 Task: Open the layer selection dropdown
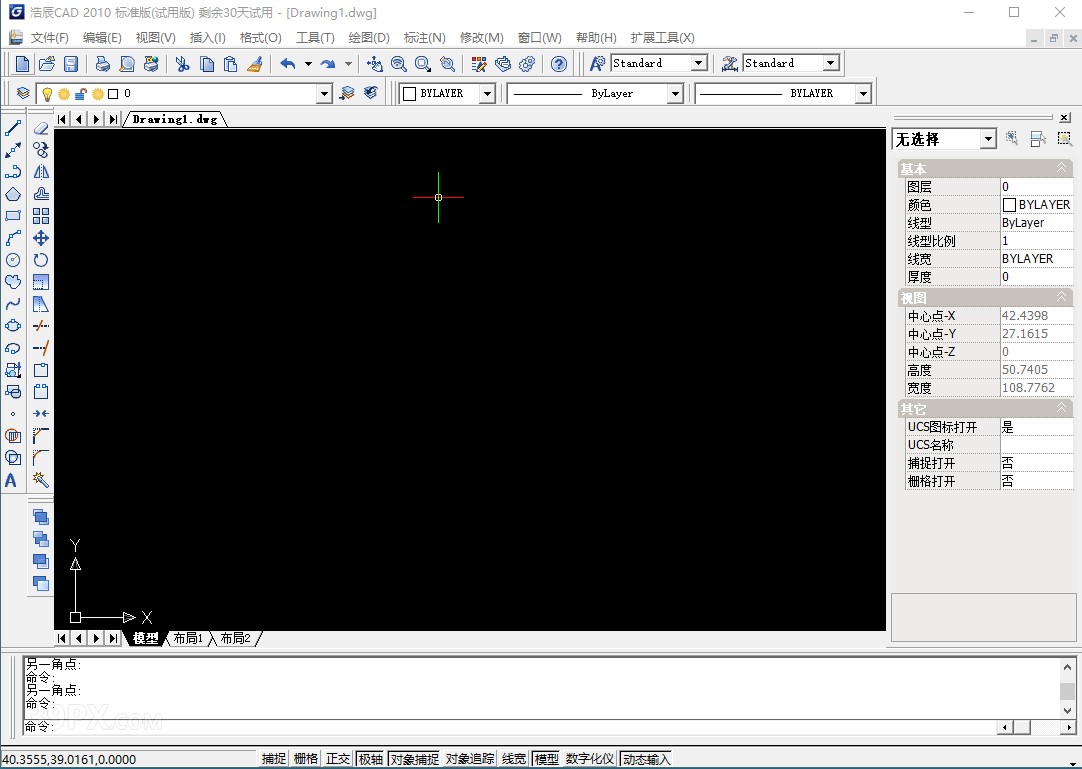pos(322,92)
